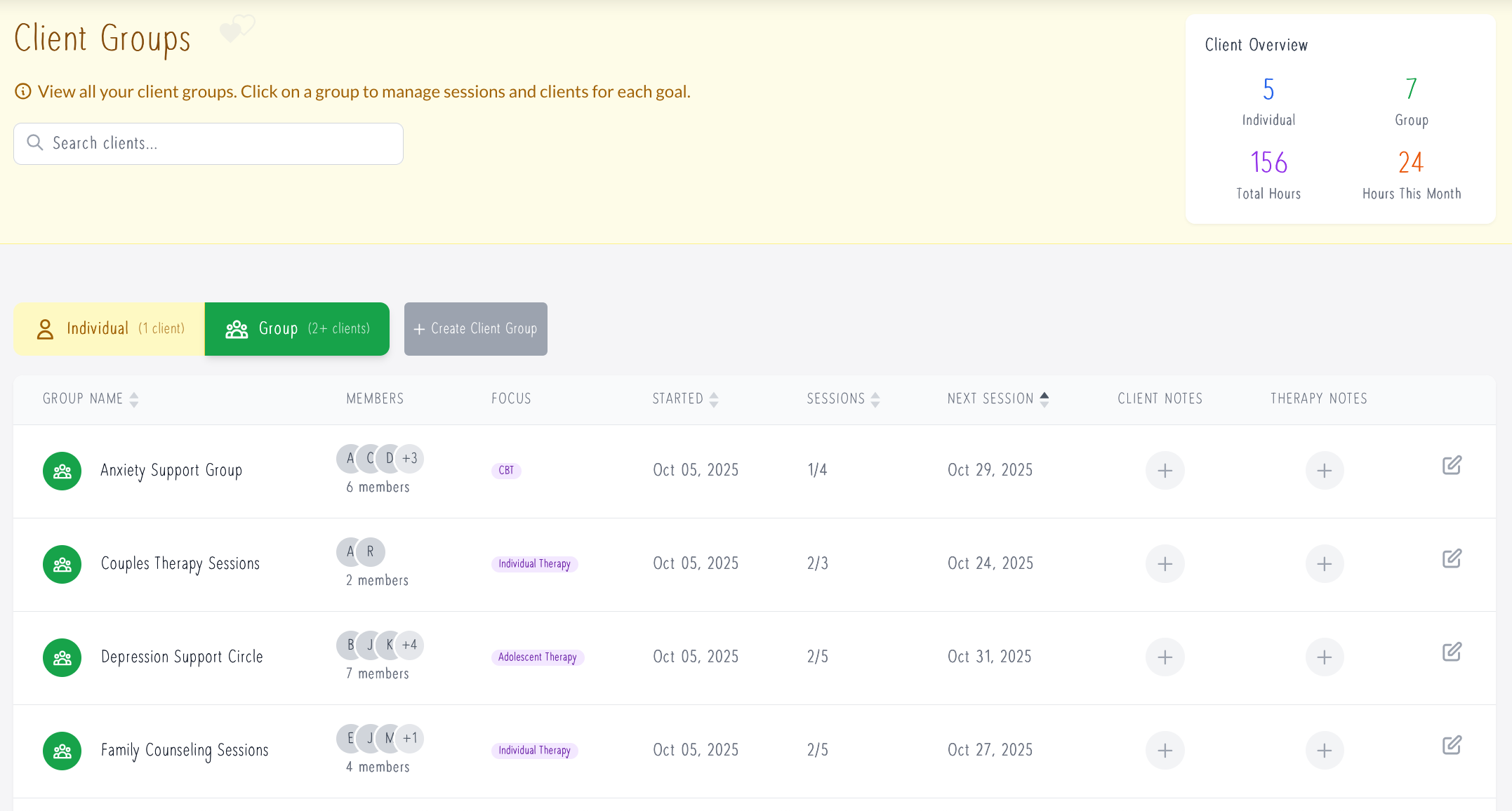Add therapy note for Couples Therapy Sessions
This screenshot has width=1512, height=811.
[x=1324, y=564]
